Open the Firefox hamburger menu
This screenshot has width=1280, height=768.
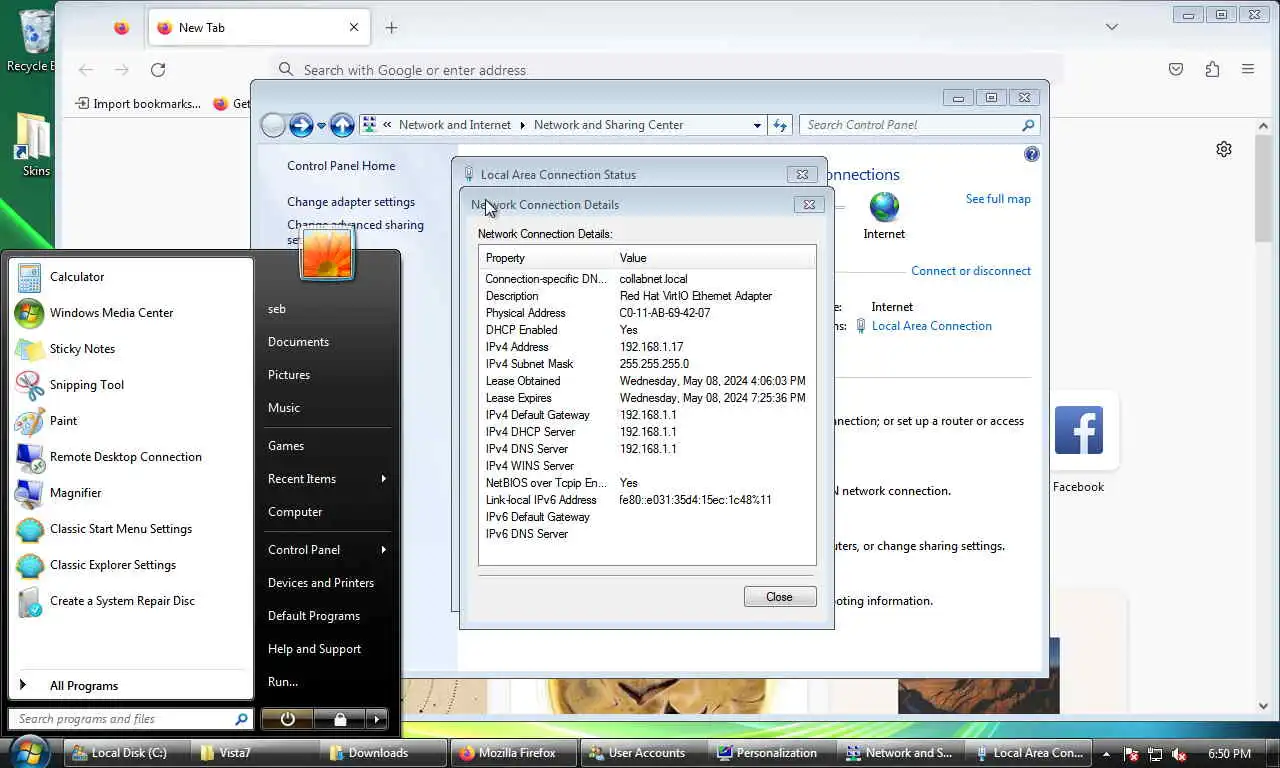[1248, 69]
